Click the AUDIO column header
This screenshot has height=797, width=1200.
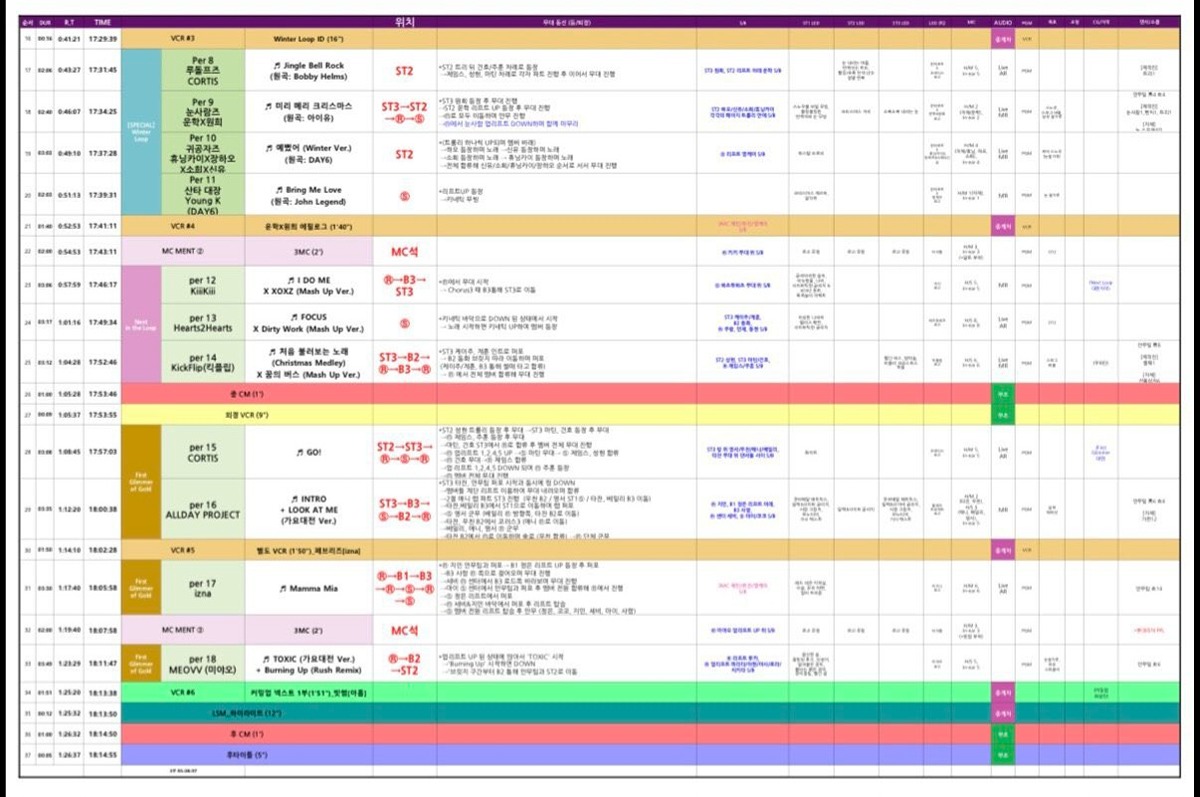[x=1002, y=21]
